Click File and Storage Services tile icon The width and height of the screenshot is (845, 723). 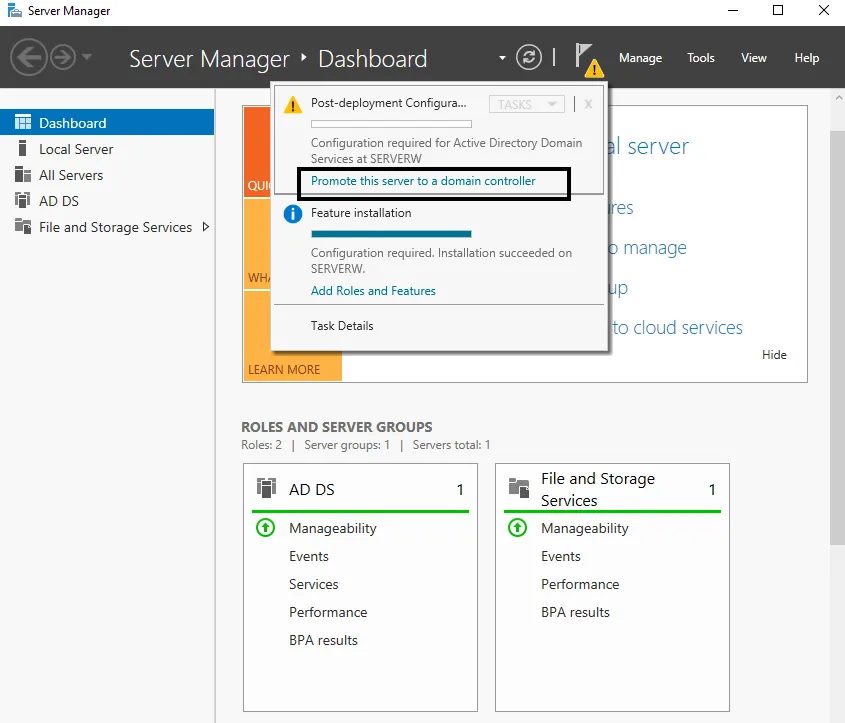[x=518, y=488]
